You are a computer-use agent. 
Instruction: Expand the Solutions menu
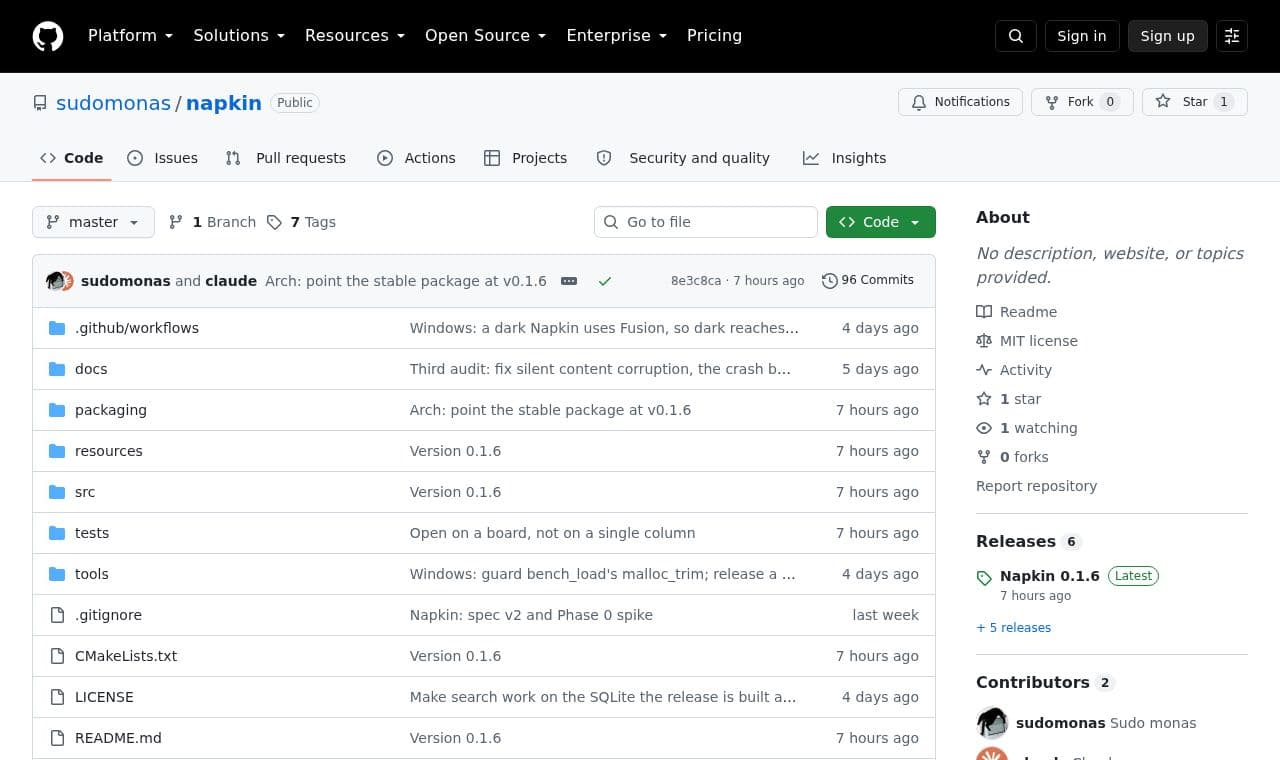[239, 36]
